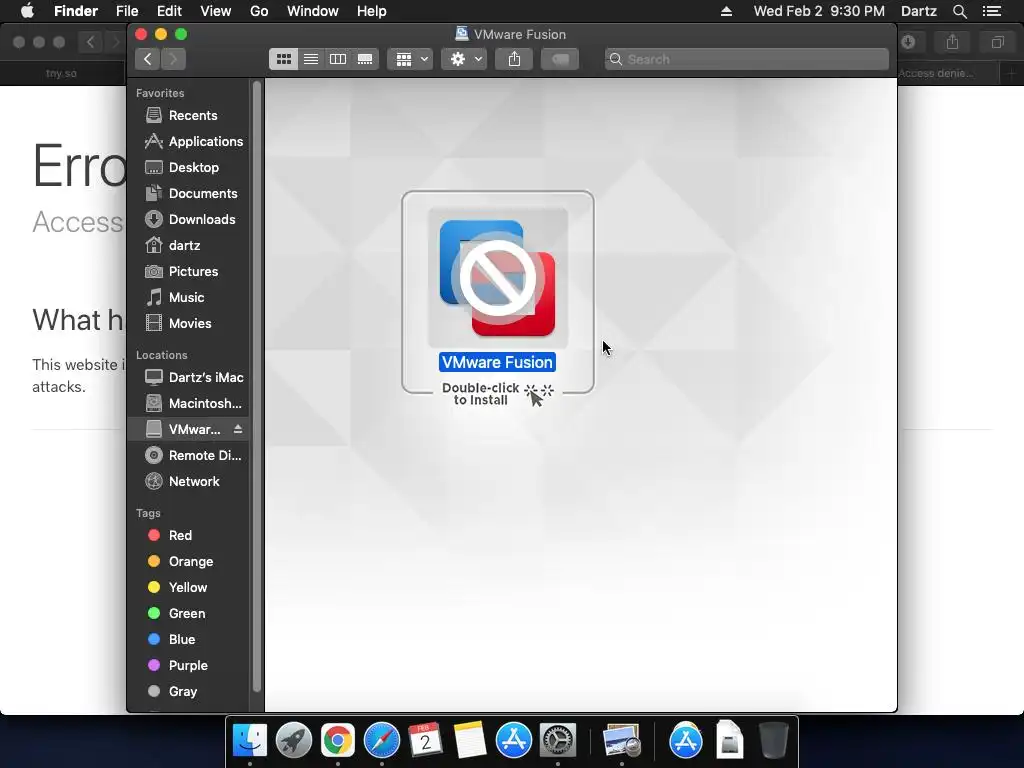1024x768 pixels.
Task: Open Launchpad from the Dock
Action: [x=293, y=740]
